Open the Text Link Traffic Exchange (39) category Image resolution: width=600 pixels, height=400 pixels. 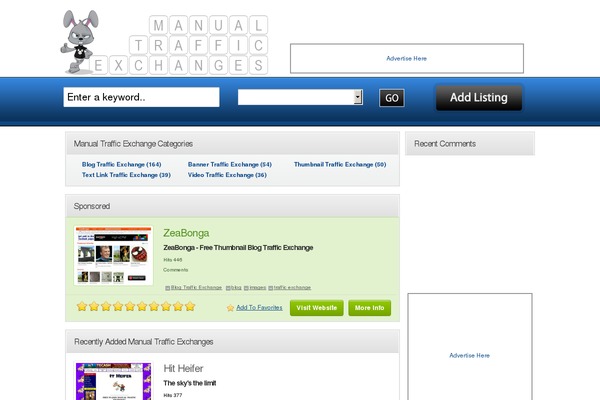[x=126, y=175]
